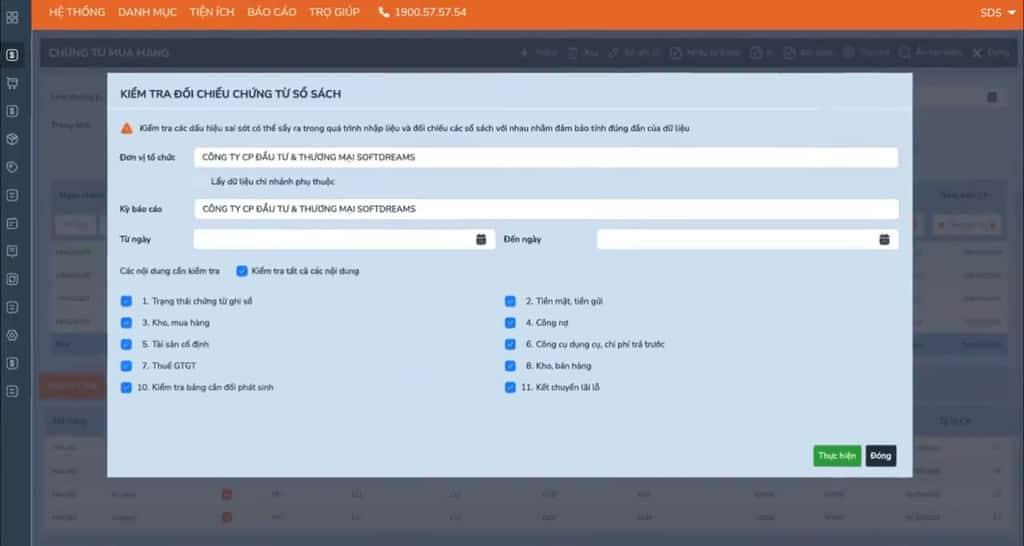Focus the Đến ngày date field
This screenshot has width=1024, height=546.
748,239
